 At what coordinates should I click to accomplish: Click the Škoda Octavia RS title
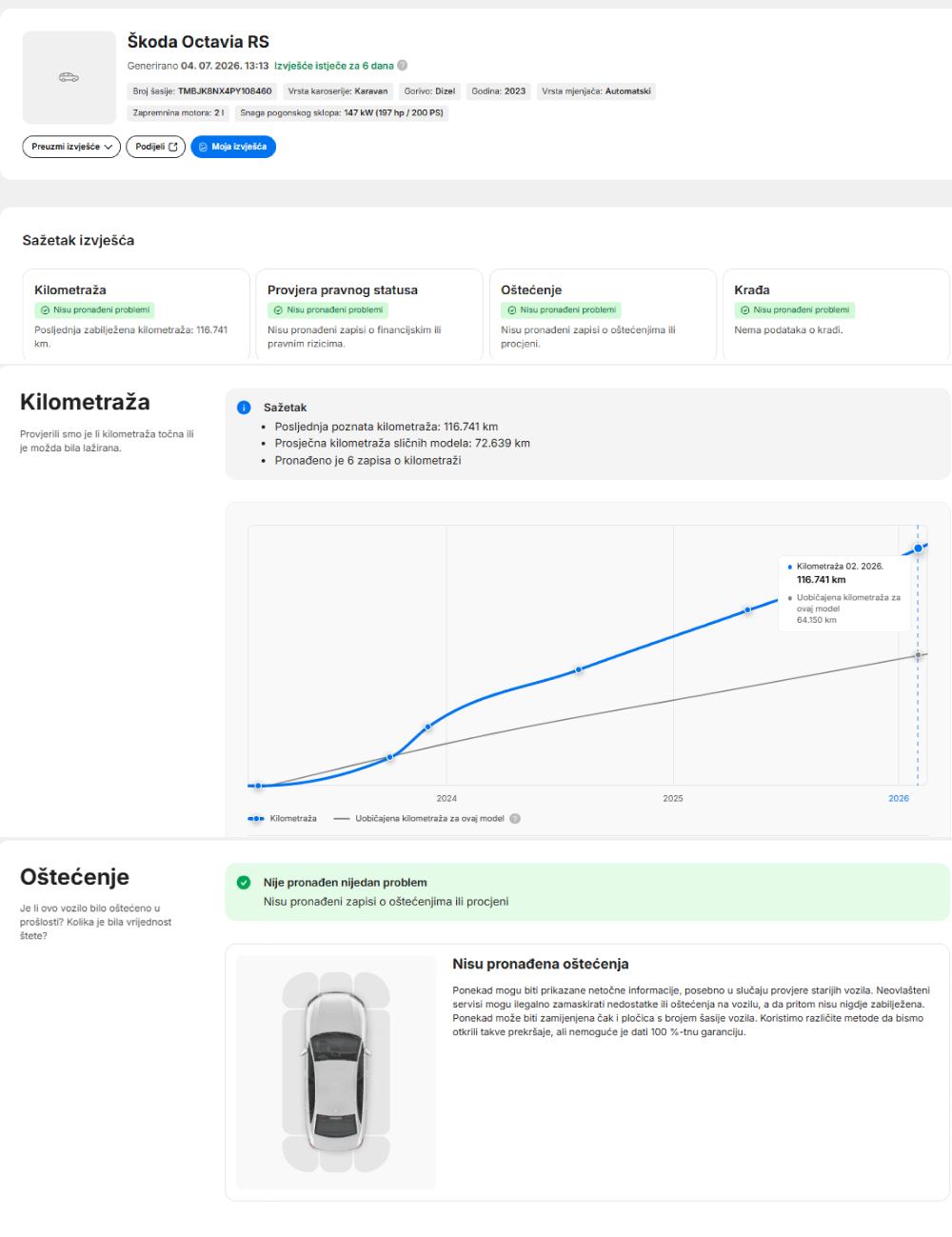pyautogui.click(x=198, y=42)
